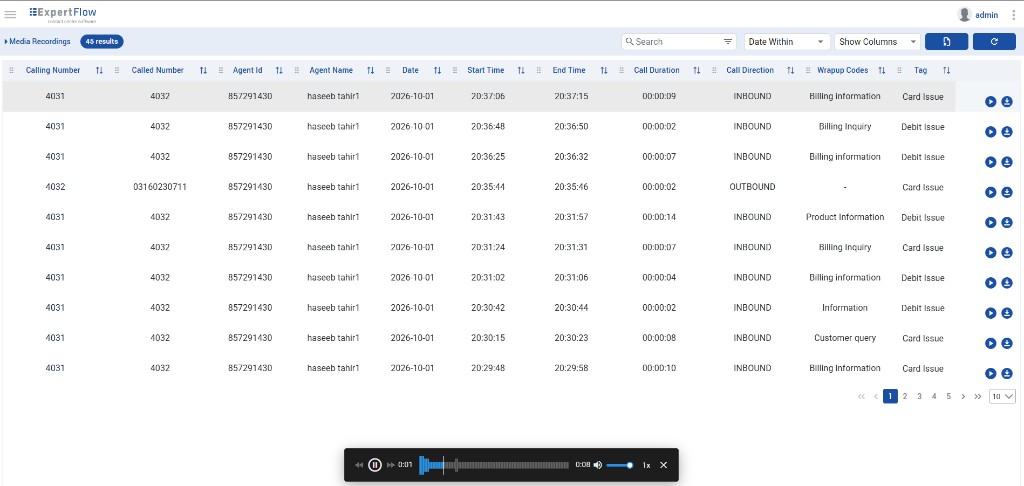Viewport: 1024px width, 486px height.
Task: Jump to the last page
Action: click(978, 397)
